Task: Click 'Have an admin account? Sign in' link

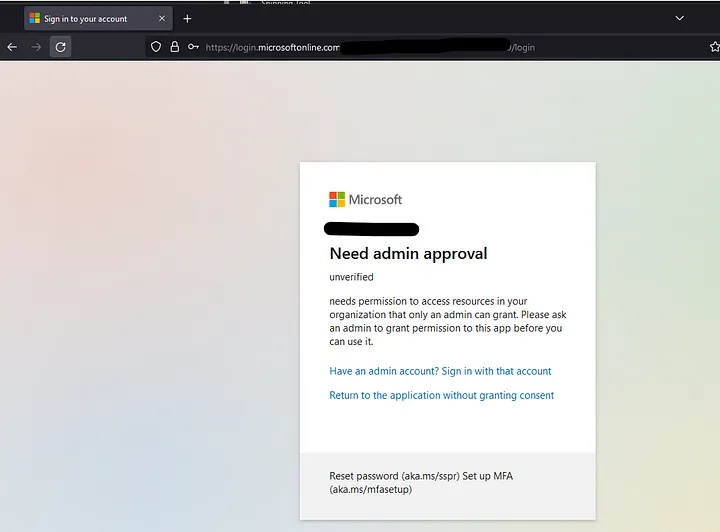Action: coord(440,371)
